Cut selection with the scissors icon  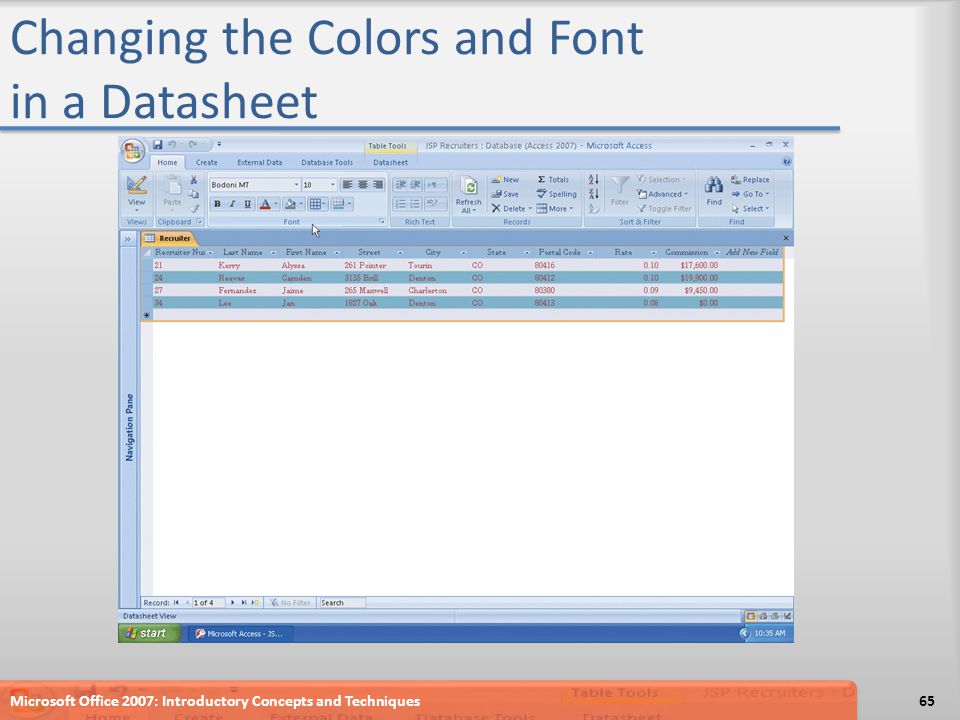(193, 179)
